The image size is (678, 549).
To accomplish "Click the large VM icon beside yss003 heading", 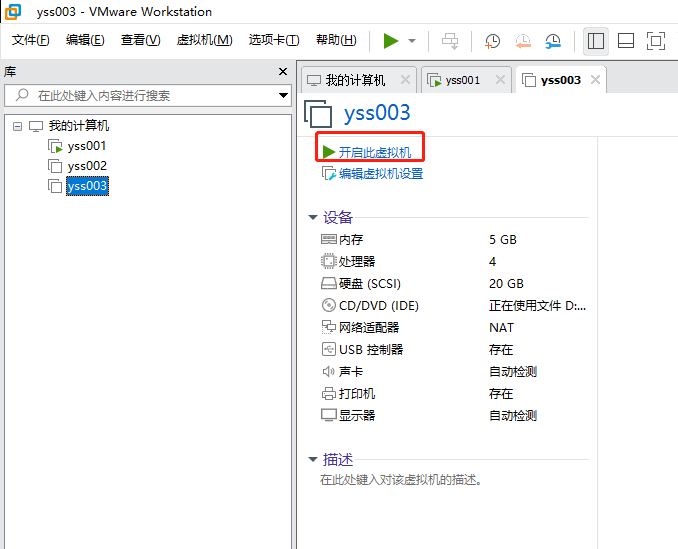I will coord(318,114).
